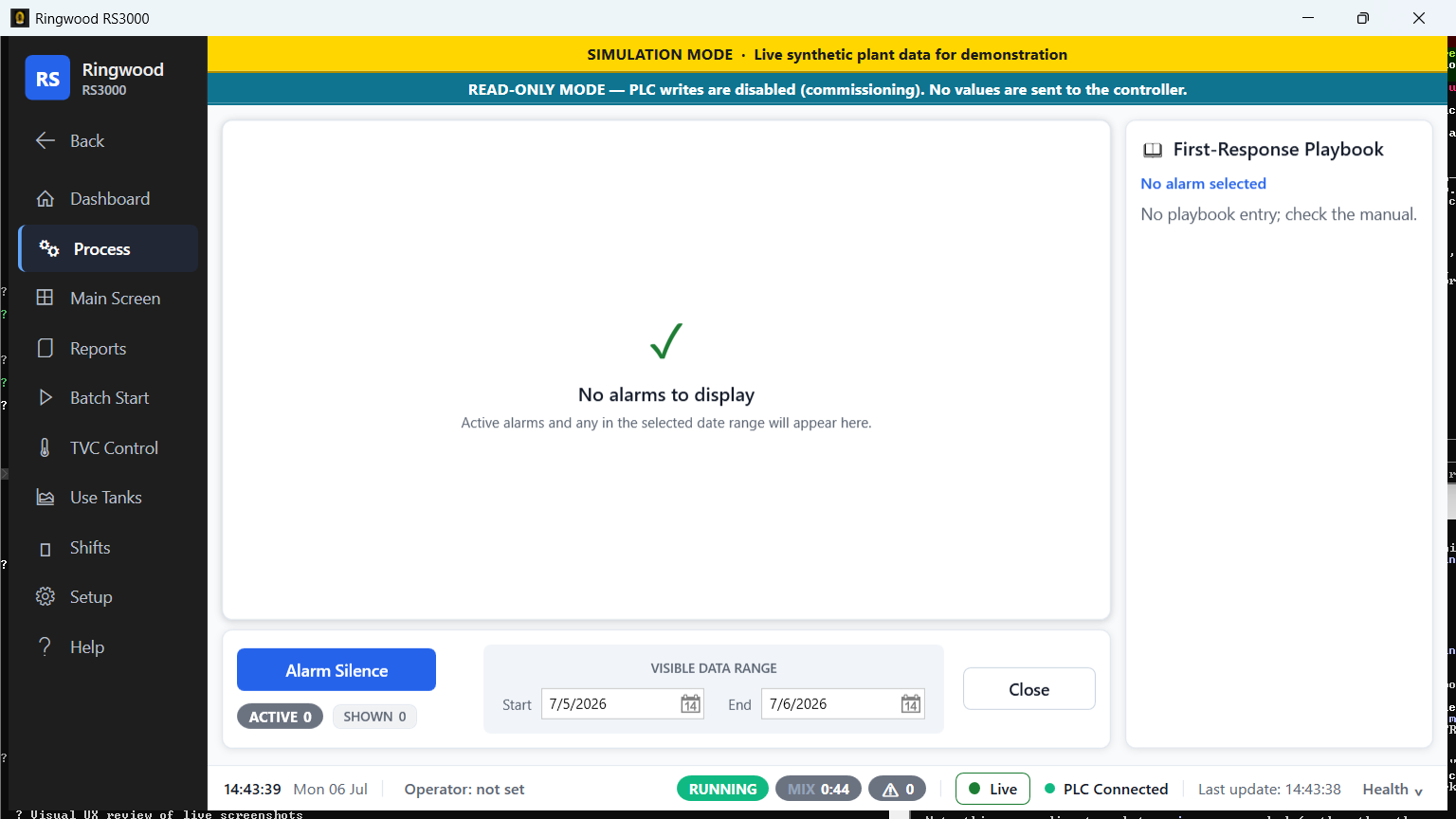Toggle the Live status button
The image size is (1456, 819).
click(x=992, y=789)
